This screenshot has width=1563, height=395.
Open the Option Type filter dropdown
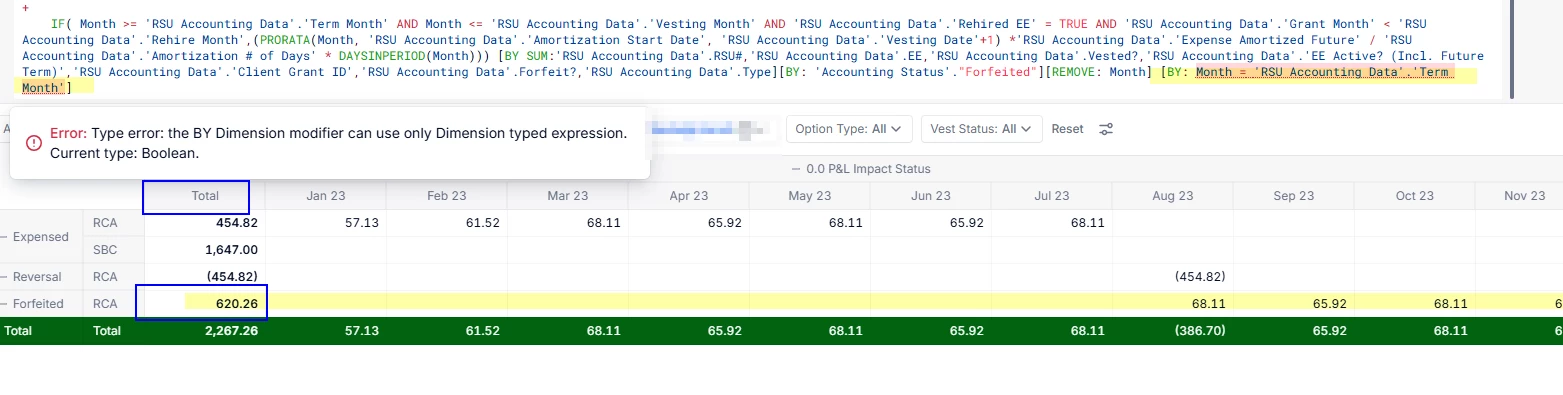pyautogui.click(x=849, y=129)
